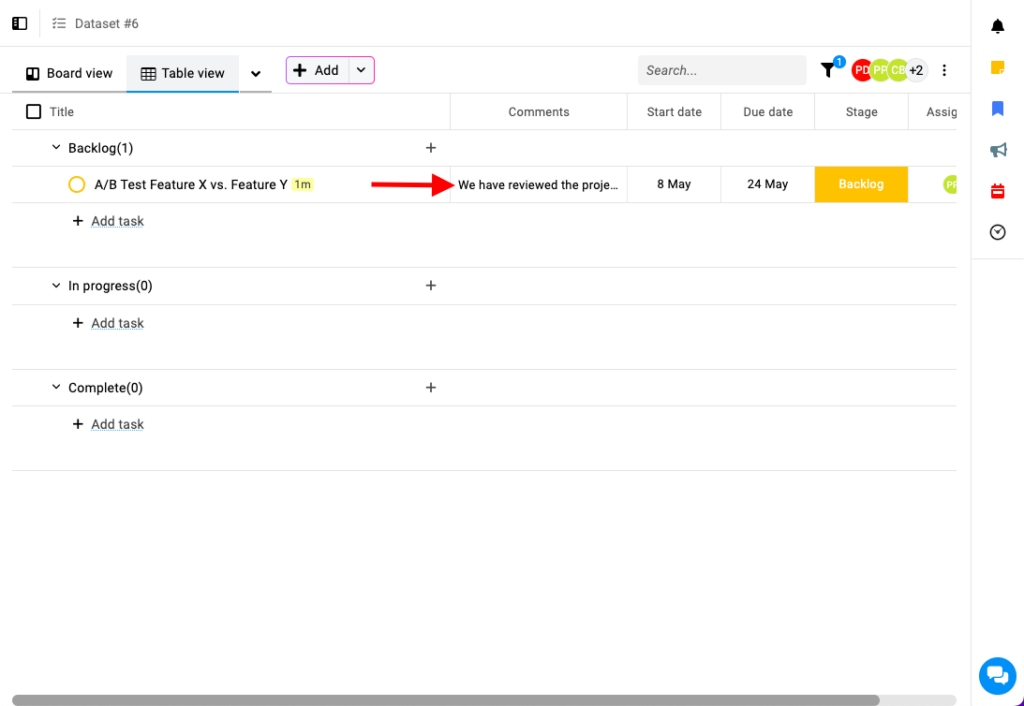The image size is (1024, 706).
Task: Open the three-dot more options menu
Action: coord(944,70)
